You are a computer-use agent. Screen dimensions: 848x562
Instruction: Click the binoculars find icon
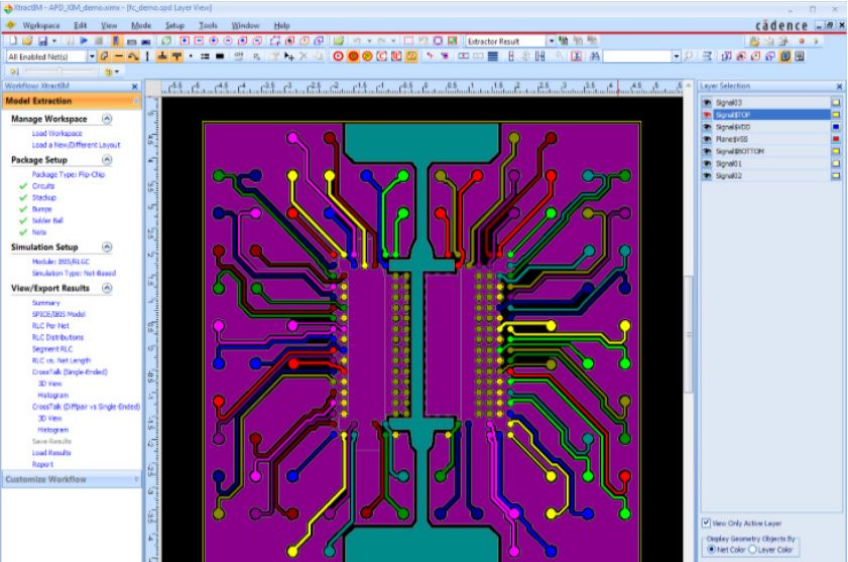point(595,56)
